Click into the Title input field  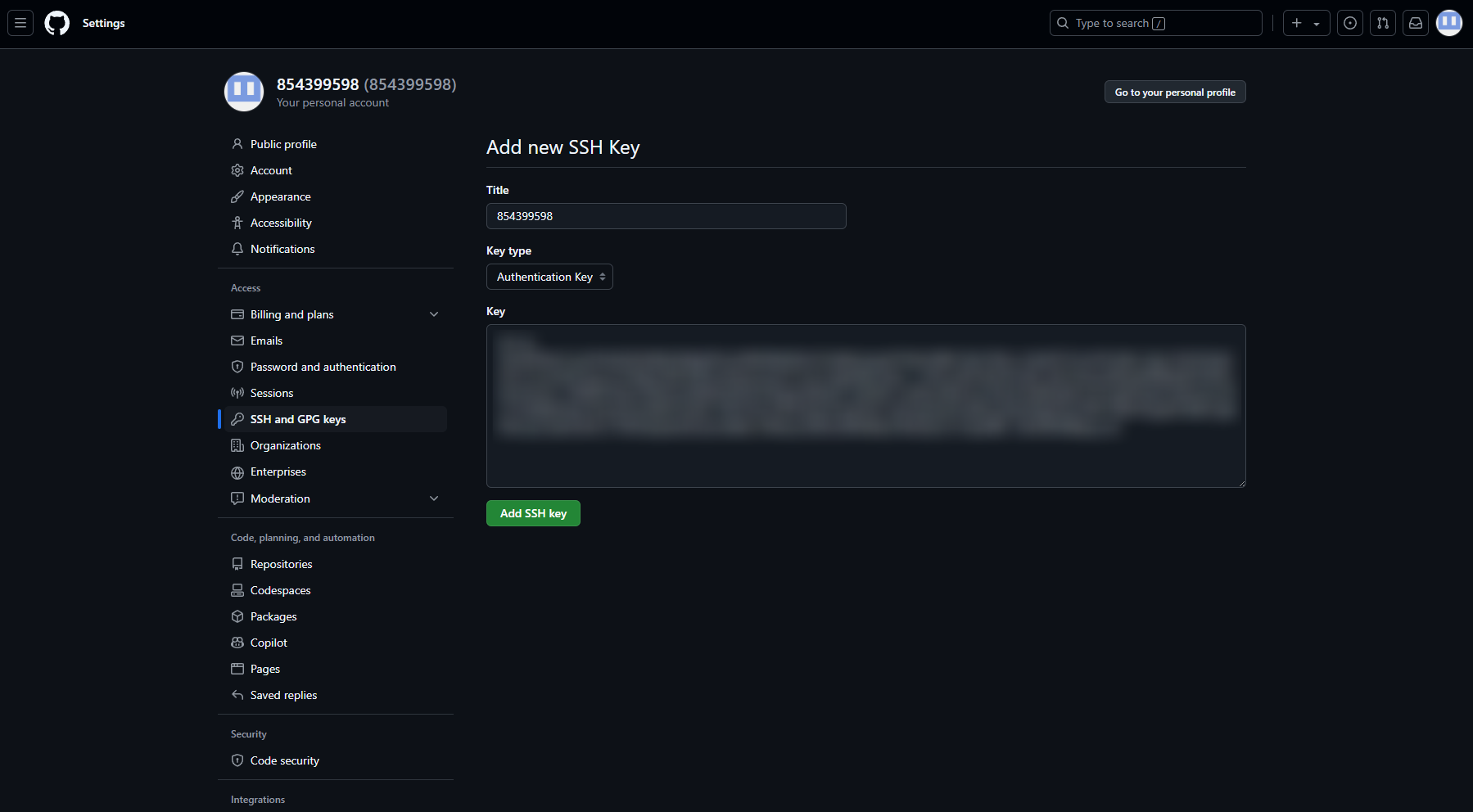(x=666, y=216)
